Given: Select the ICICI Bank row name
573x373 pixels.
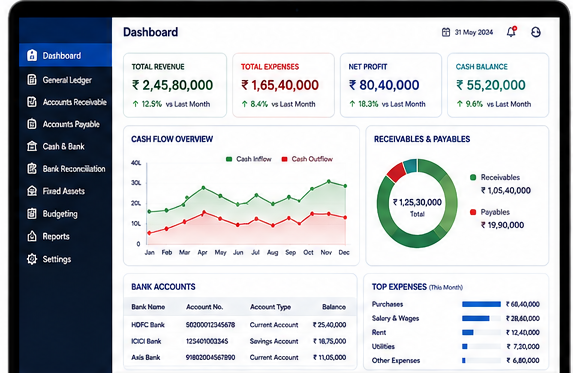Looking at the screenshot, I should pos(146,341).
